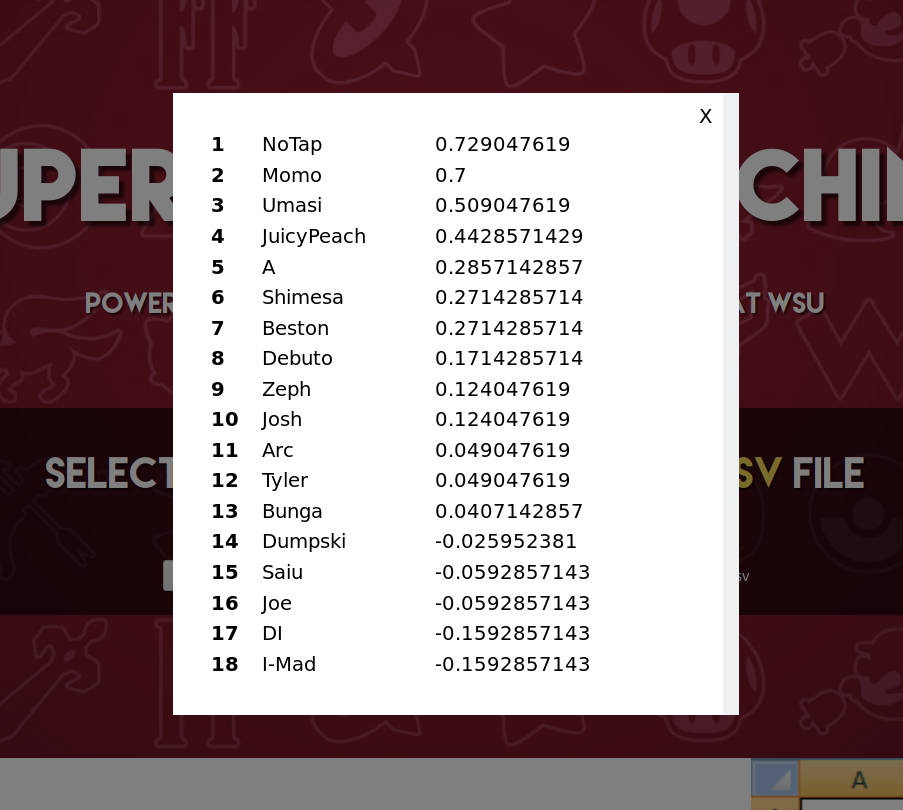Click Momo's score 0.7
This screenshot has width=903, height=810.
point(450,175)
